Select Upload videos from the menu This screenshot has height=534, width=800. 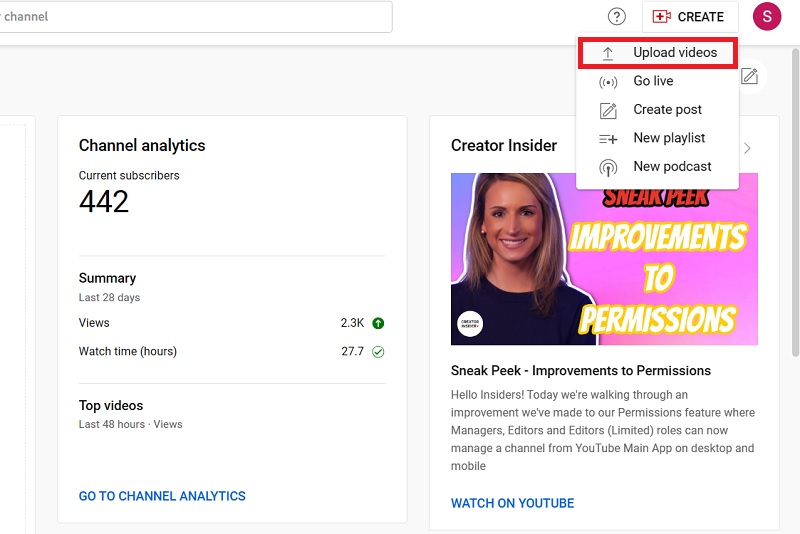tap(658, 53)
